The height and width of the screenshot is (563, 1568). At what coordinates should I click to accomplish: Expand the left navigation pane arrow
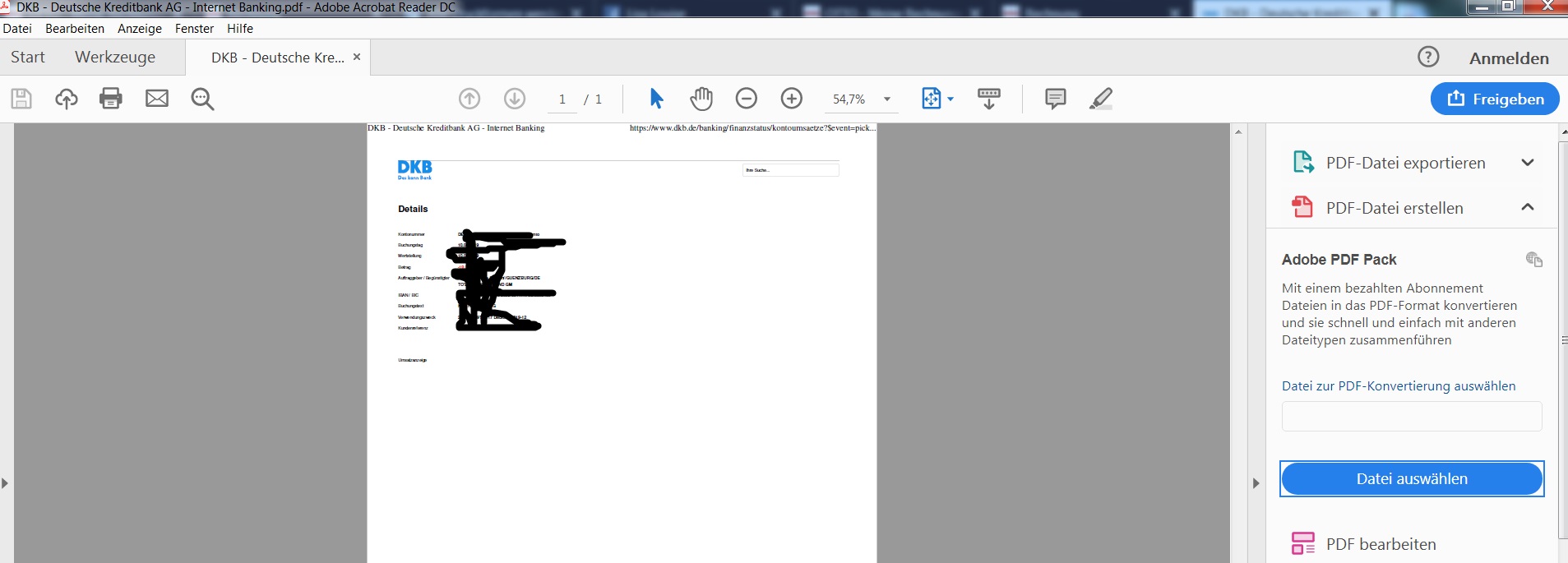[5, 483]
